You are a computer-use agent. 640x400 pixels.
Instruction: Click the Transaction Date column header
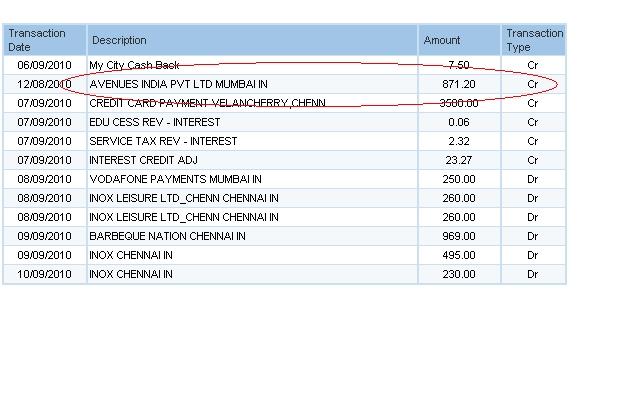point(44,40)
